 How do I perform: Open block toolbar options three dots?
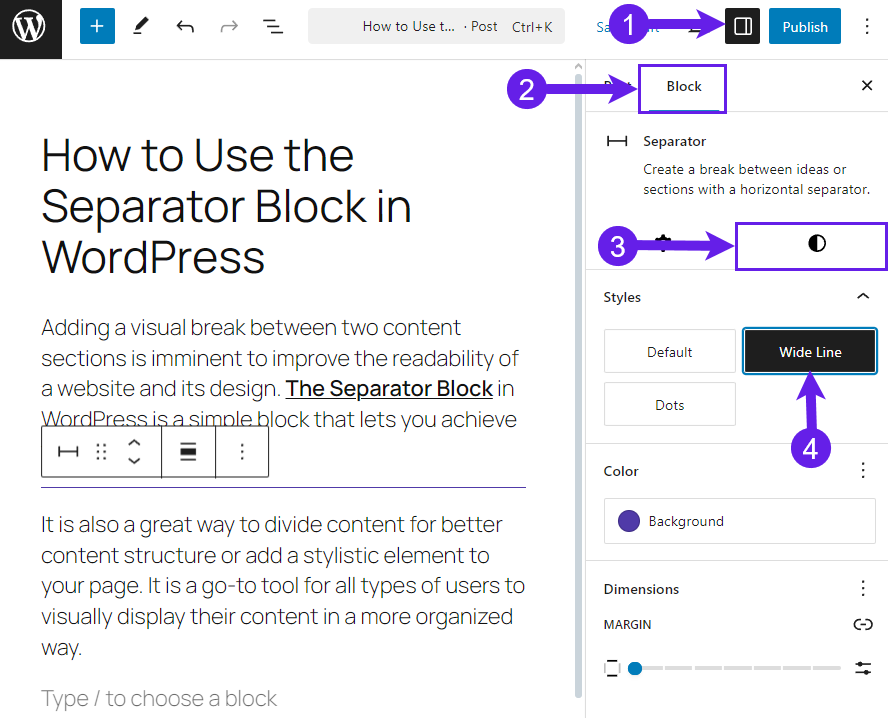(242, 451)
